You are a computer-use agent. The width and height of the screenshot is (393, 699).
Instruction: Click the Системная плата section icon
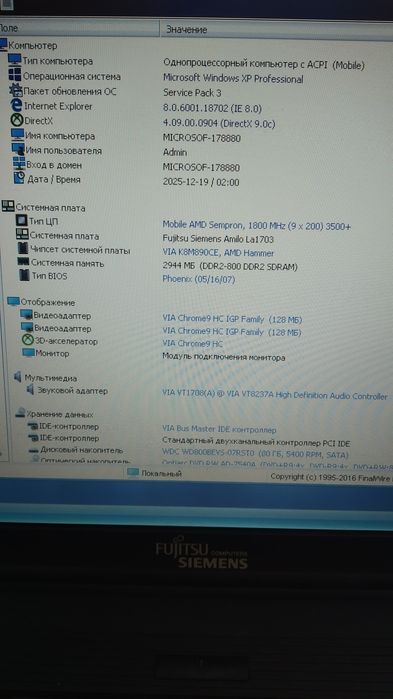tap(8, 206)
